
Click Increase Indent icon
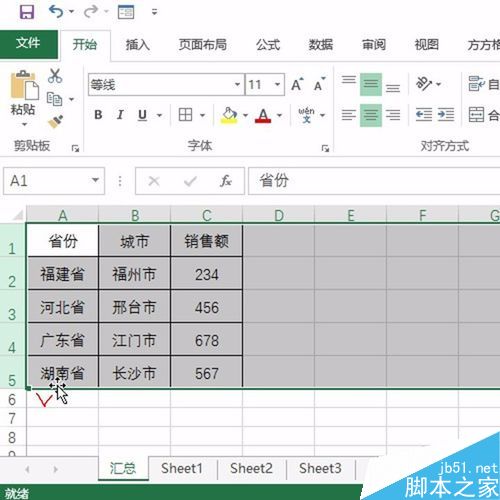click(446, 115)
